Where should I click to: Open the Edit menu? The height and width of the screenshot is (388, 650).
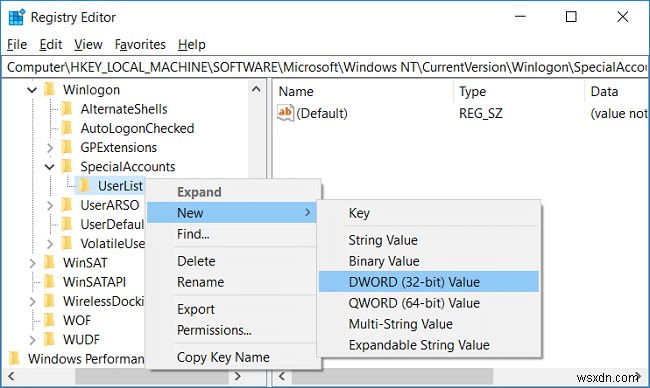coord(51,44)
